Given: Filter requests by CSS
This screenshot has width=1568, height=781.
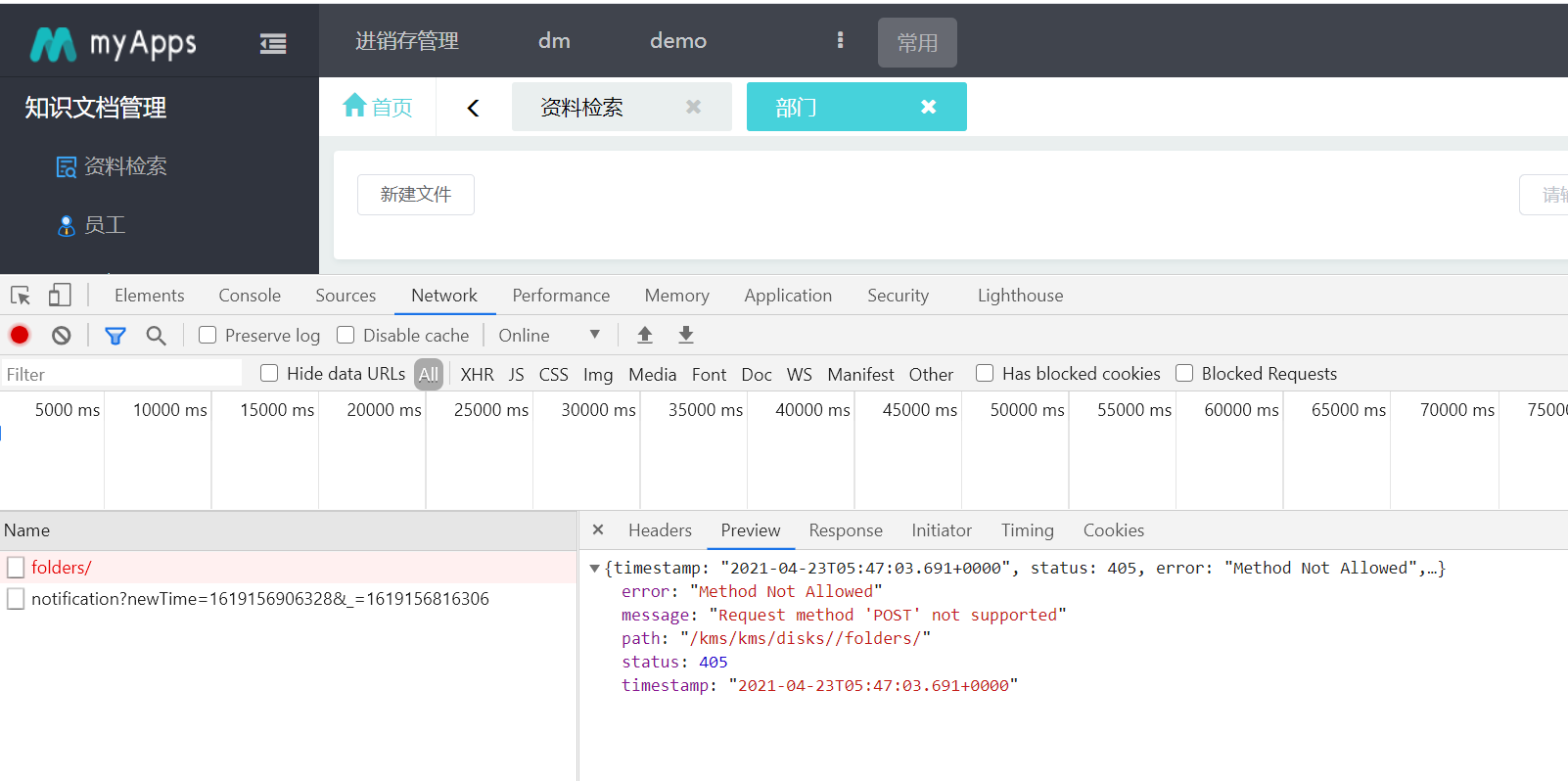Looking at the screenshot, I should coord(553,374).
